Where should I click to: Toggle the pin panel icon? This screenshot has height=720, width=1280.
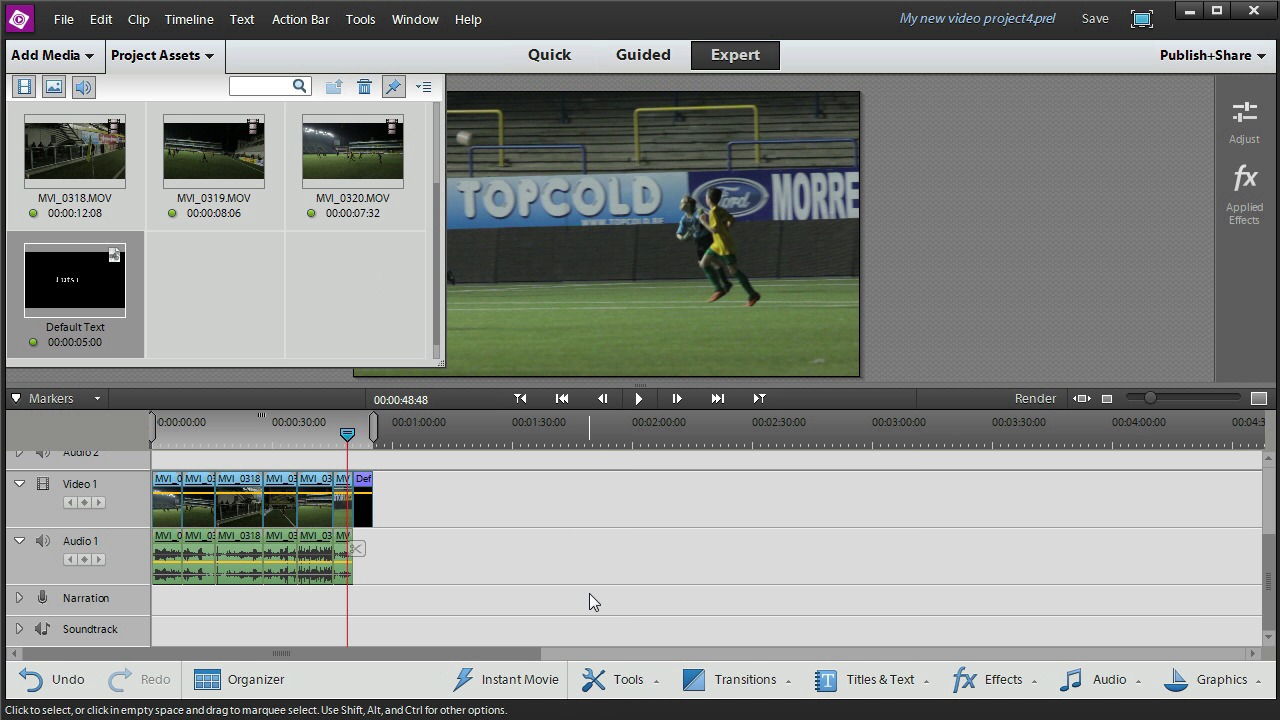pyautogui.click(x=393, y=87)
